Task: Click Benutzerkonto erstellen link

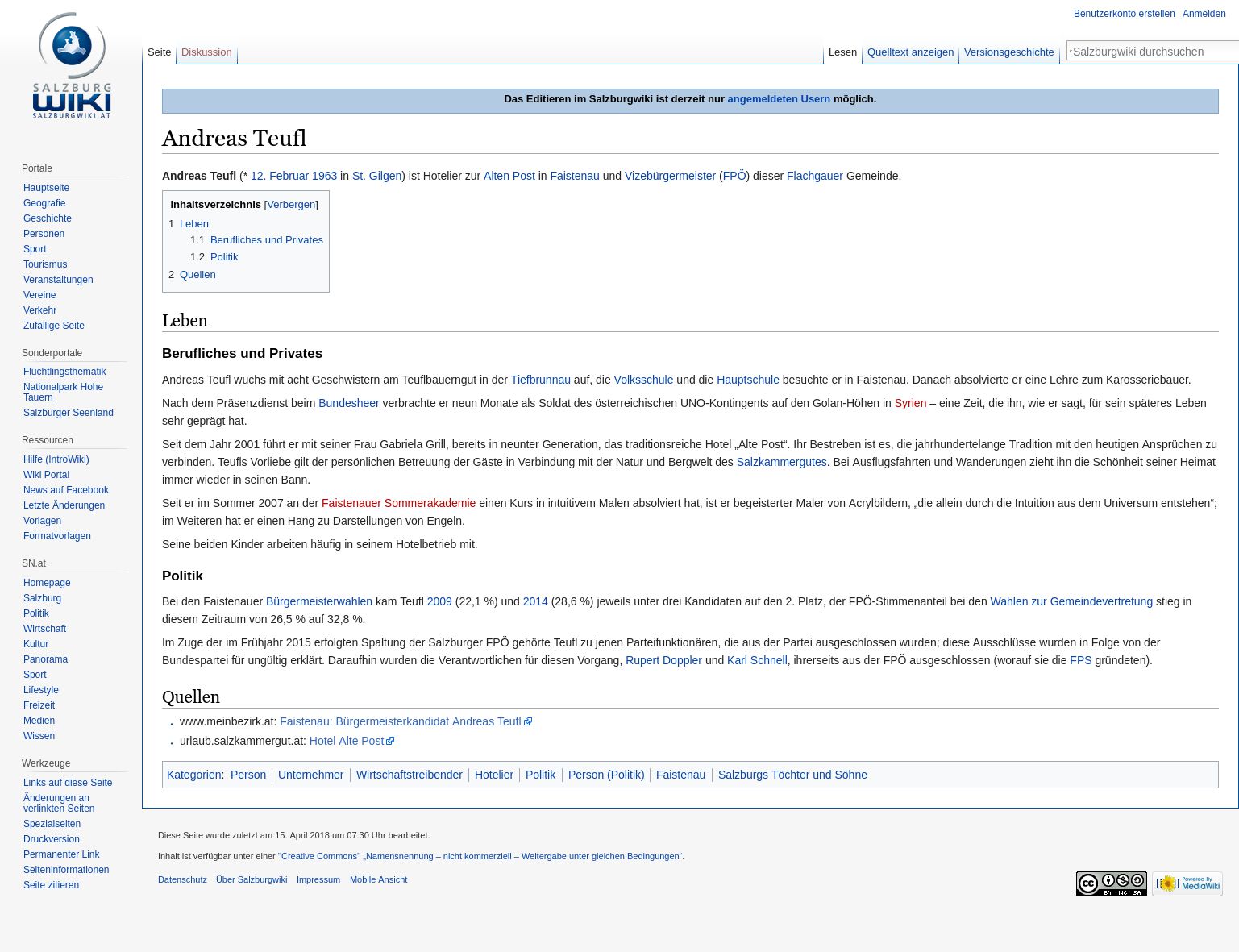Action: tap(1124, 14)
